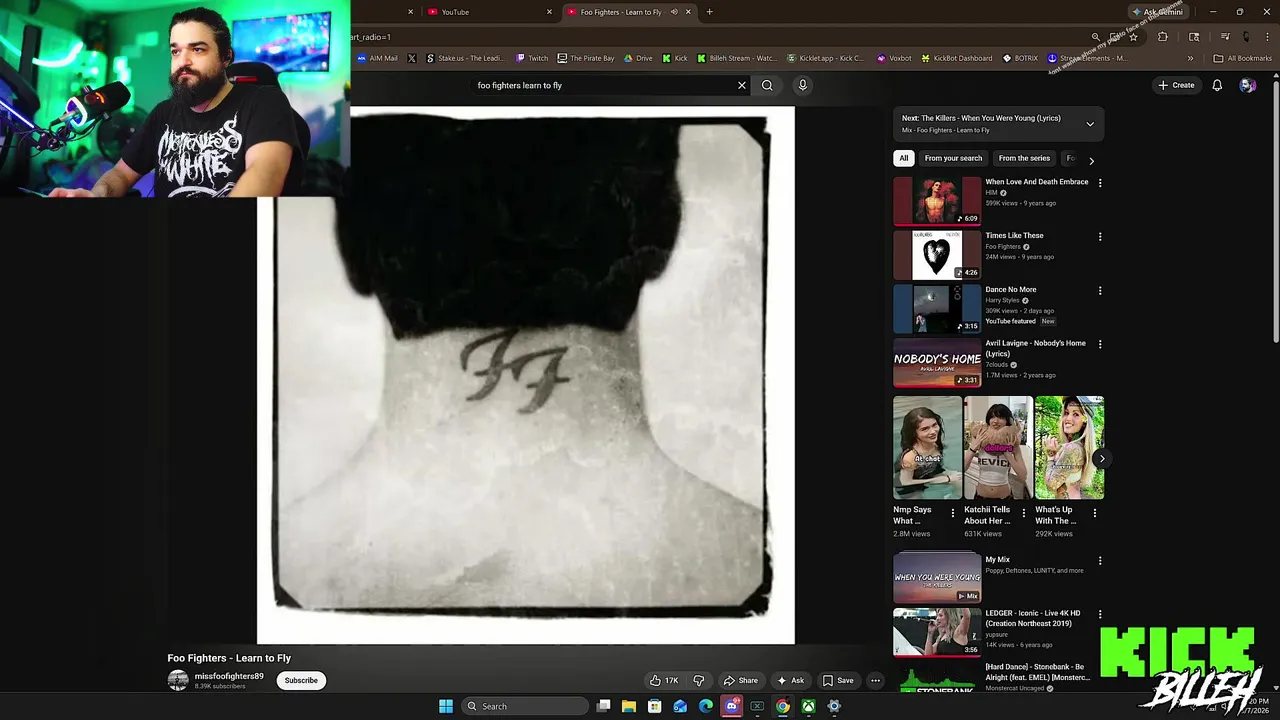This screenshot has width=1280, height=720.
Task: Open options for Katchii Tells About Her short
Action: [1023, 513]
